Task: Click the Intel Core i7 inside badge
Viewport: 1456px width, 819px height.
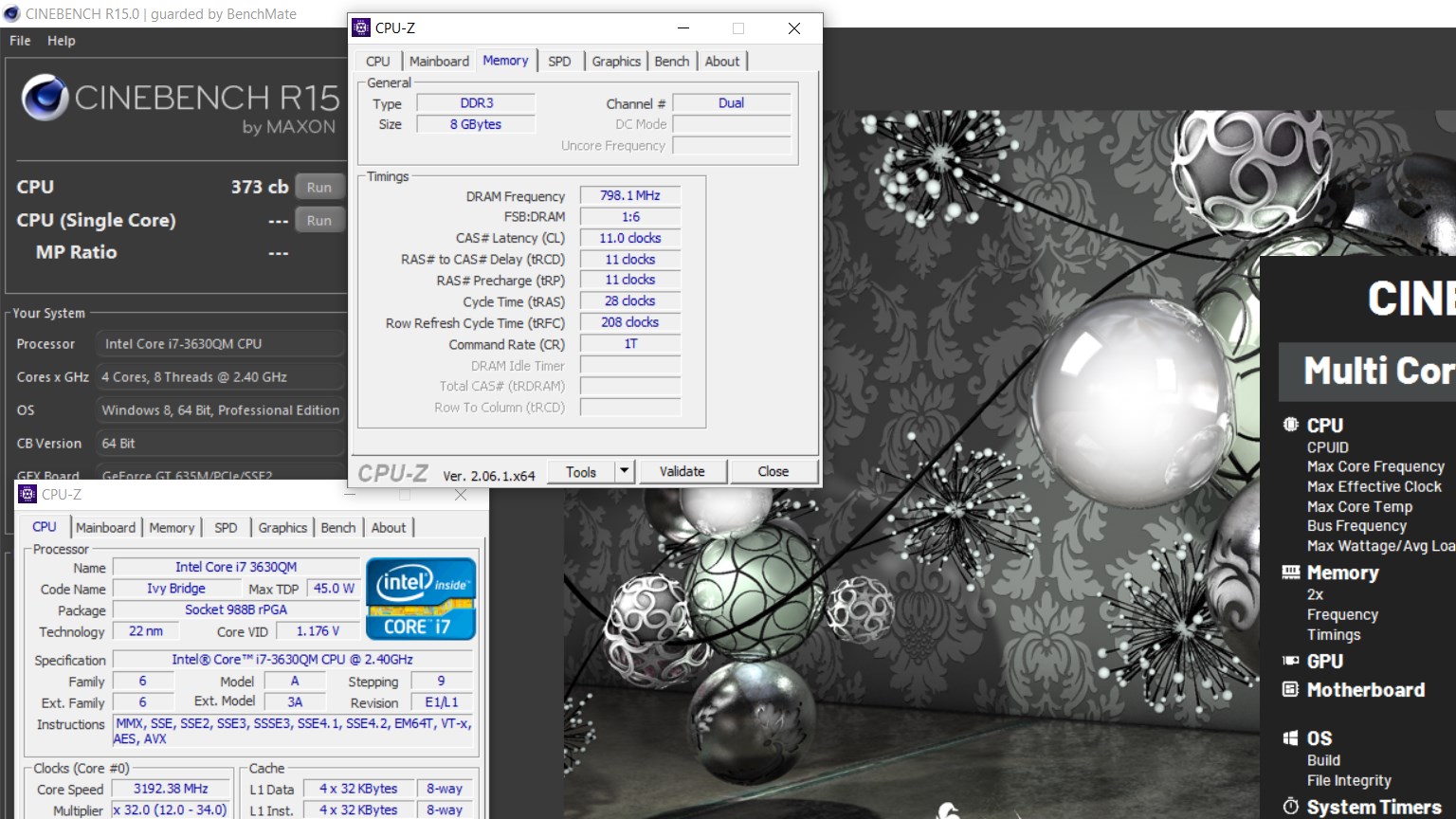Action: pos(421,599)
